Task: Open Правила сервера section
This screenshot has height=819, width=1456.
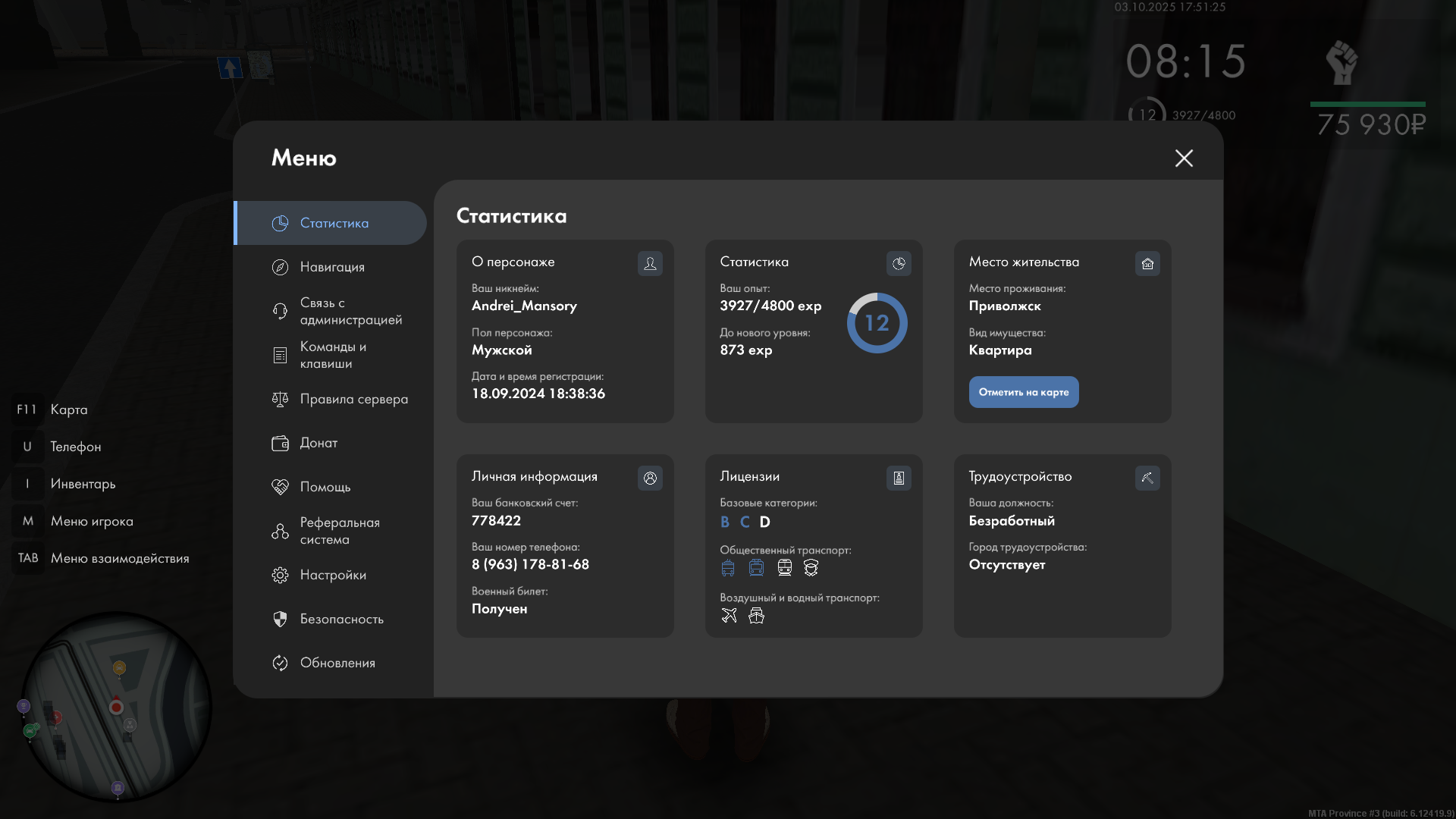Action: click(x=353, y=399)
